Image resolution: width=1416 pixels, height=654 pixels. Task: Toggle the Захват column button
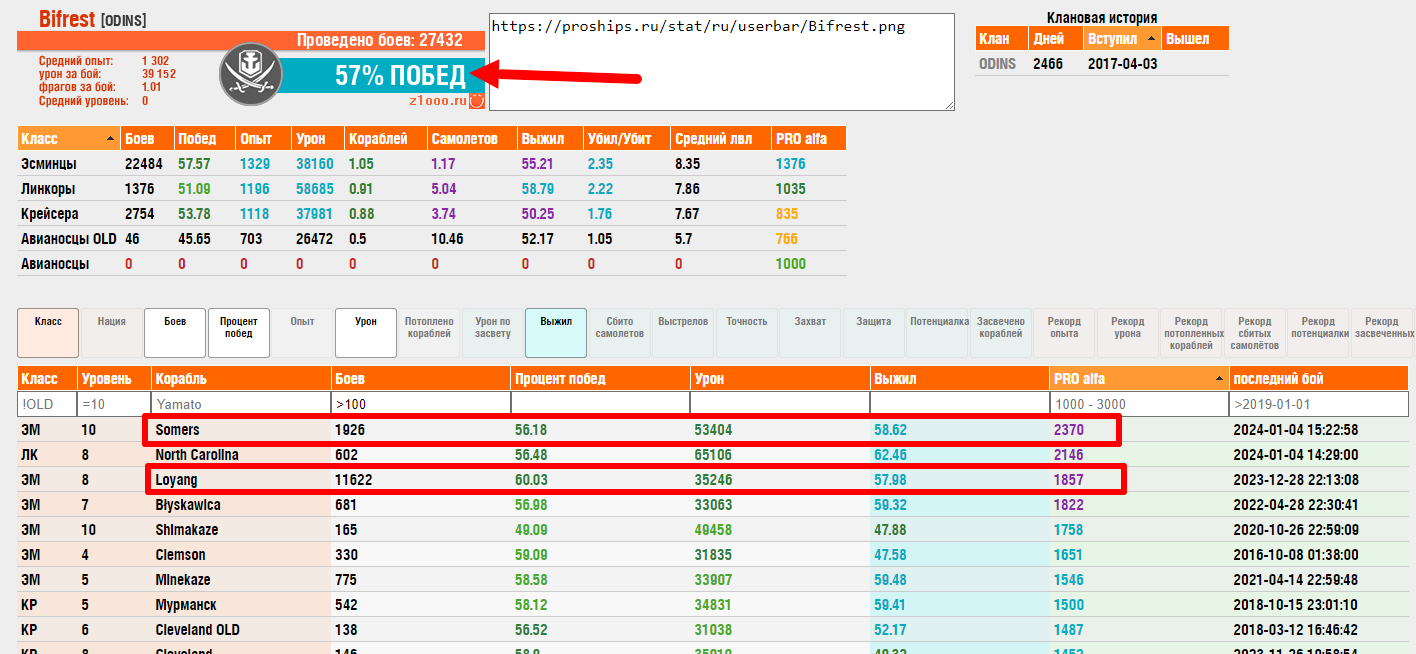[x=810, y=333]
